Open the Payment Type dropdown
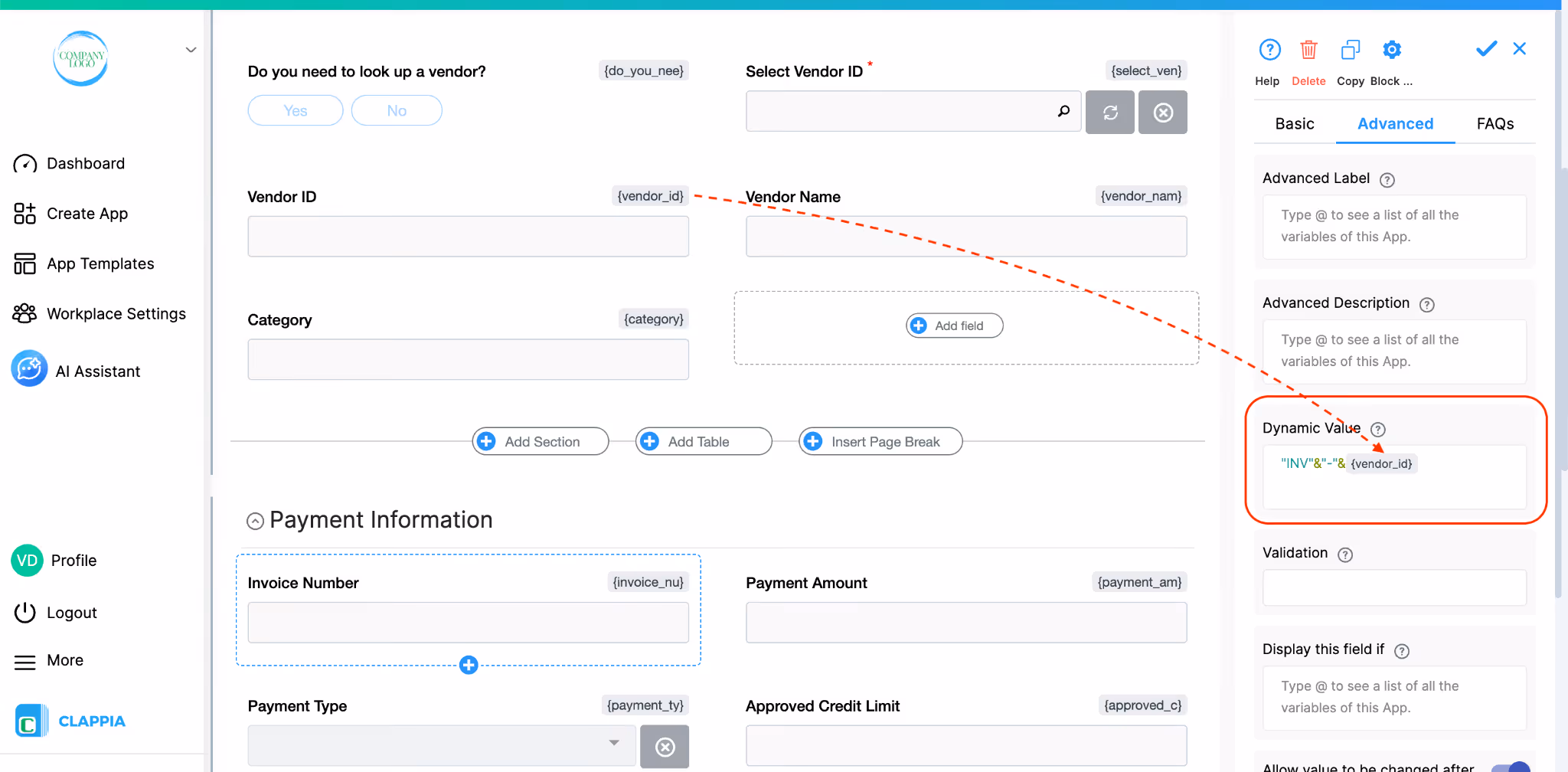Image resolution: width=1568 pixels, height=772 pixels. pos(442,745)
